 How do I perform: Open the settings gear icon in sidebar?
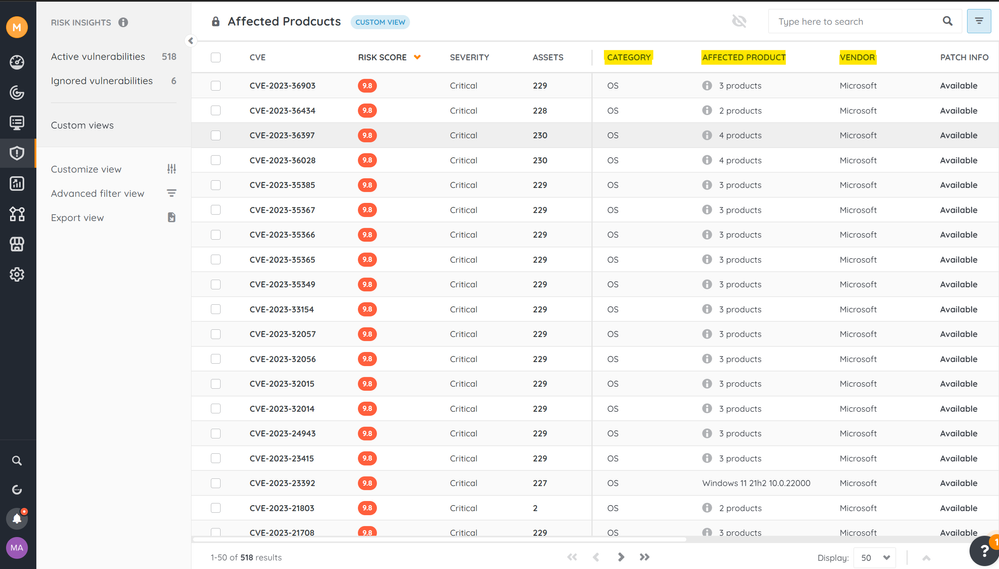point(17,275)
